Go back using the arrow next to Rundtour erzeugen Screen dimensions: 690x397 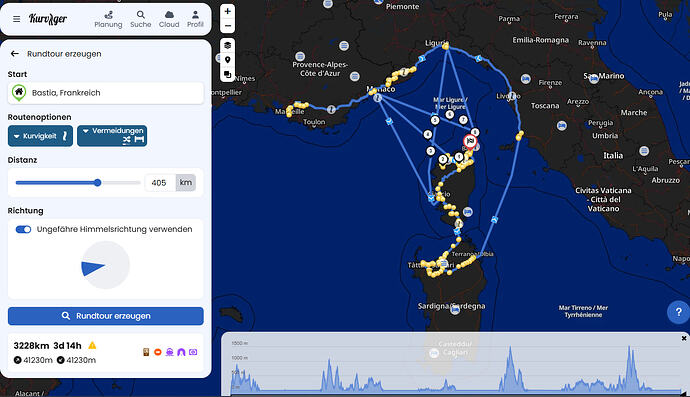15,54
